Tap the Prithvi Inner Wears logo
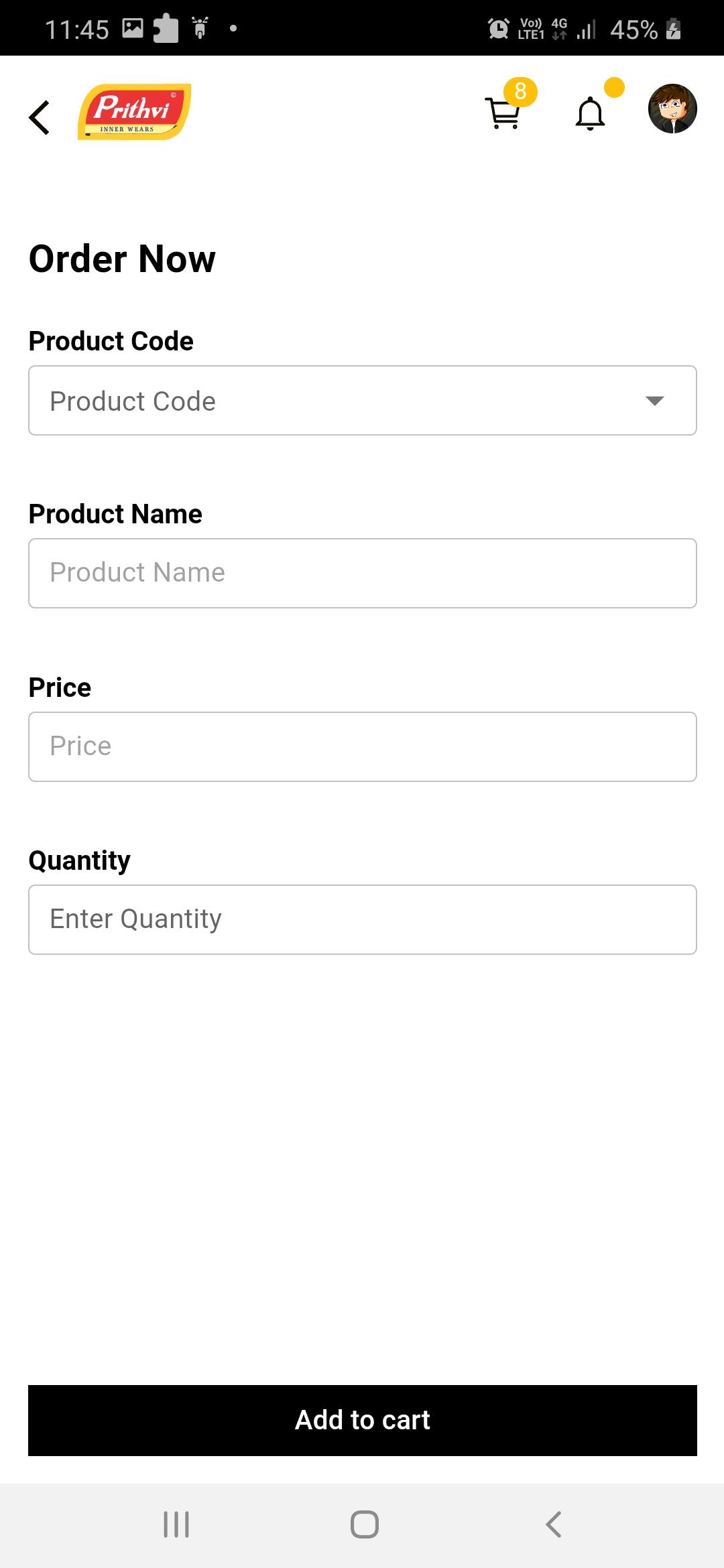 135,112
